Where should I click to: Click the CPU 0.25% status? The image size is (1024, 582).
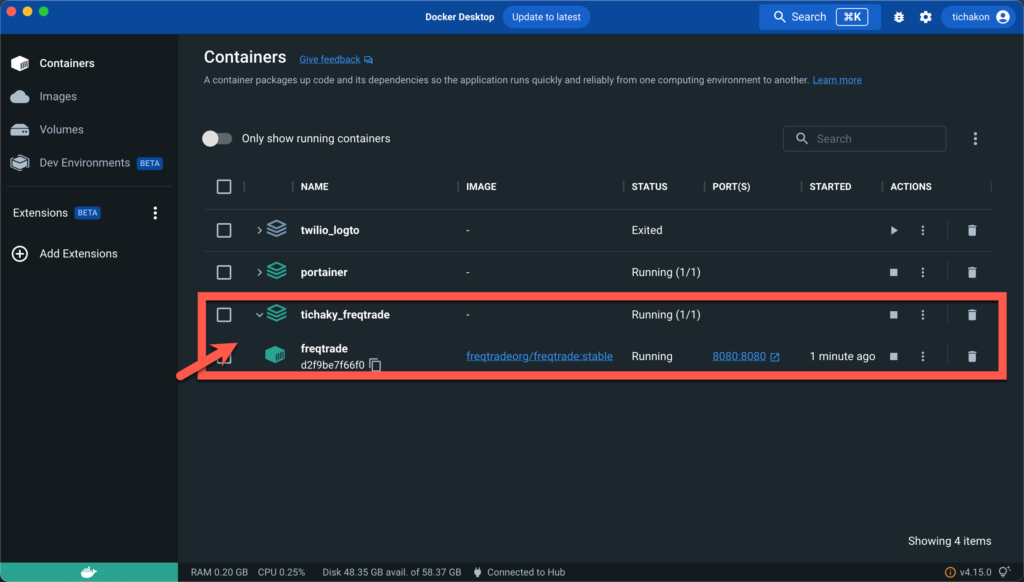(281, 572)
